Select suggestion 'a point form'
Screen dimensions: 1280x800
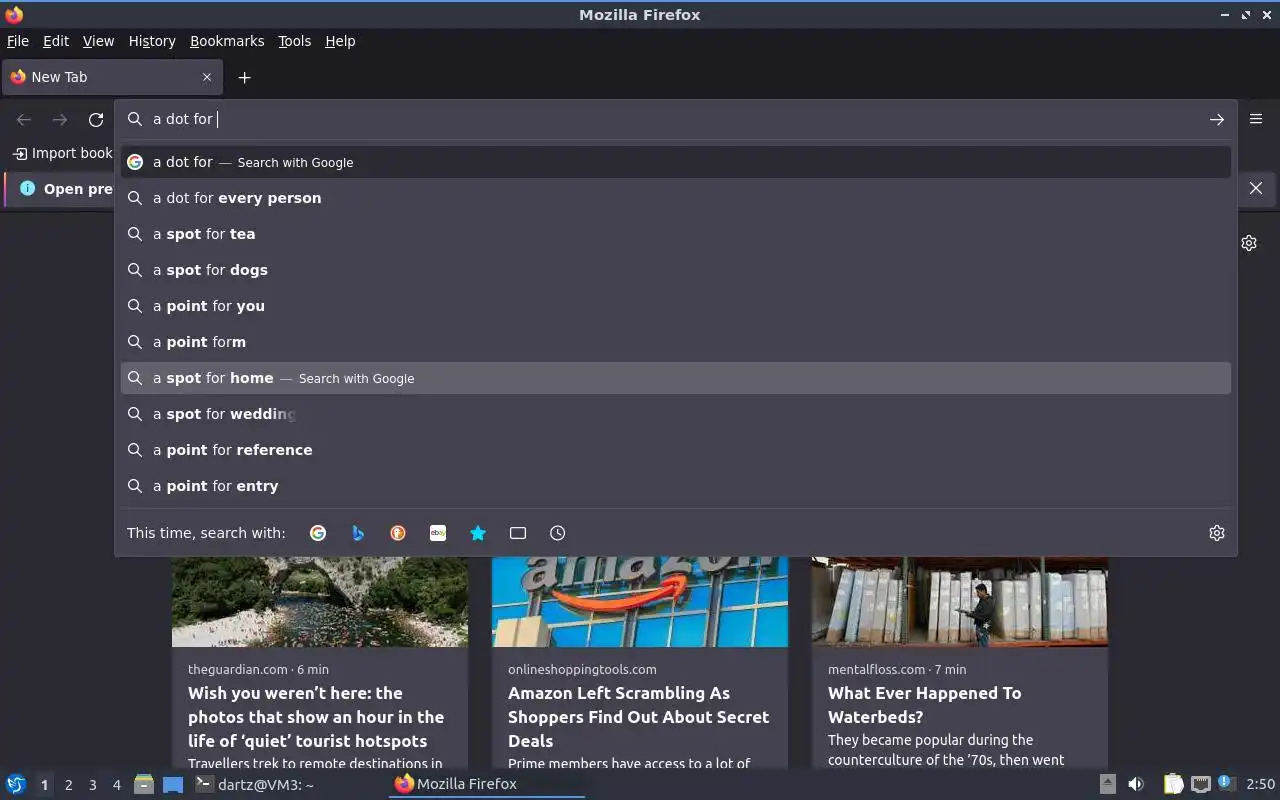point(676,342)
